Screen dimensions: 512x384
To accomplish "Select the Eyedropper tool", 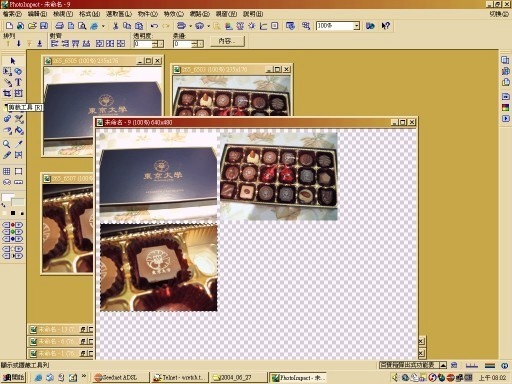I will [19, 144].
